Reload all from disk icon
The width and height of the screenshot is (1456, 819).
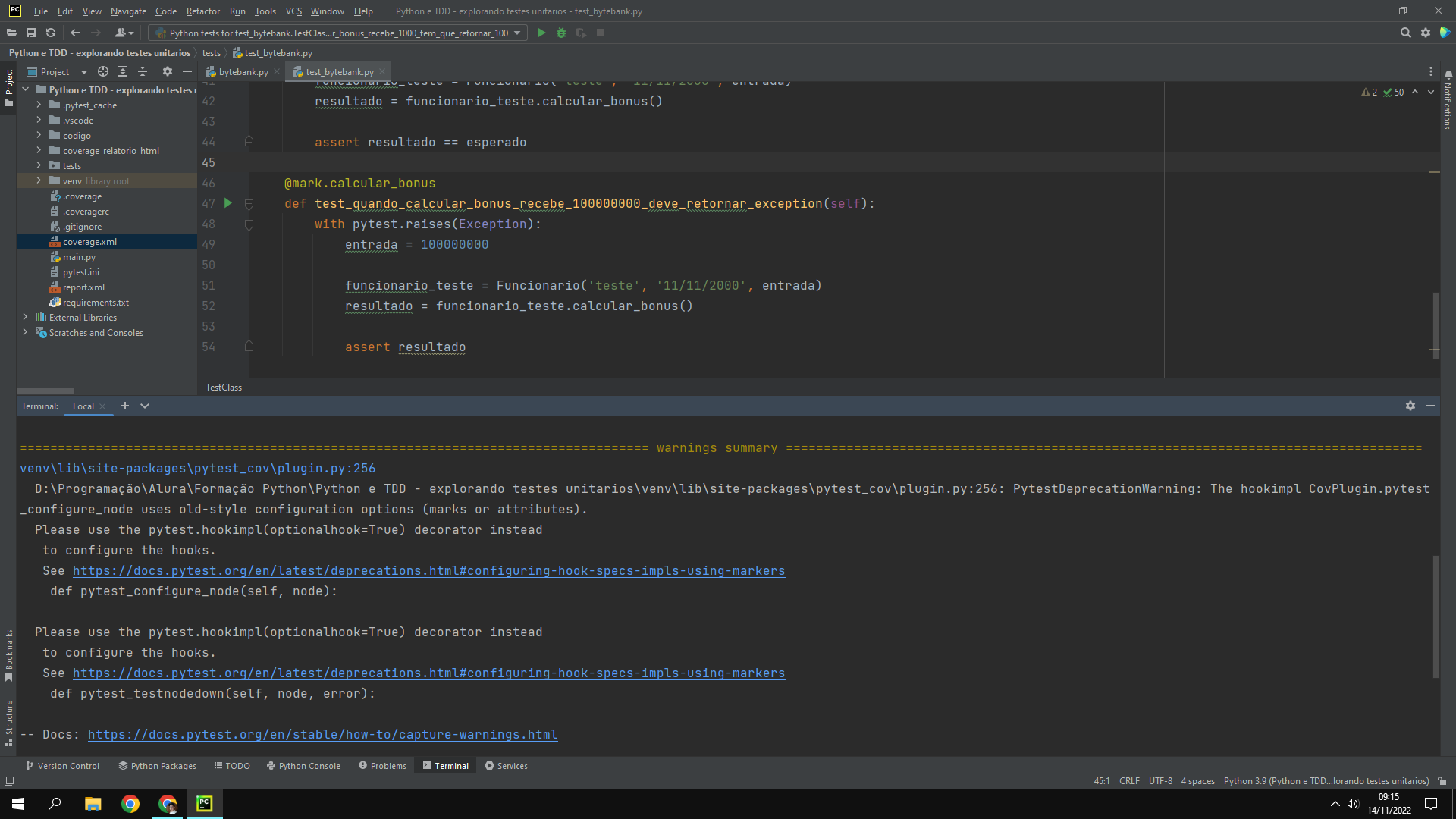(x=51, y=33)
